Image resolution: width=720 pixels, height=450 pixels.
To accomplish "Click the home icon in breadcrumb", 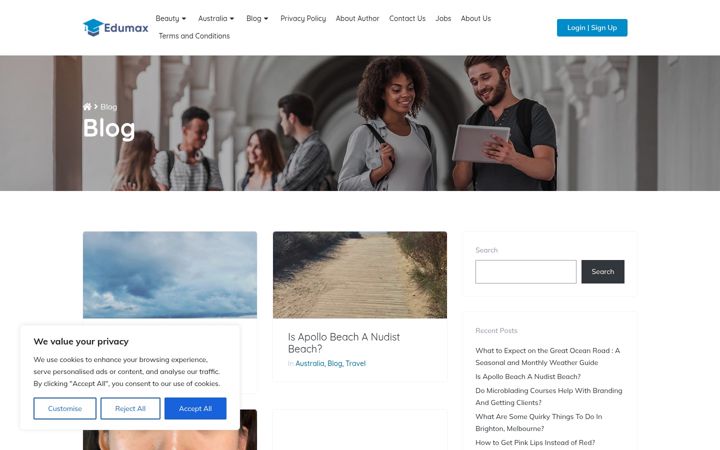I will pos(87,107).
